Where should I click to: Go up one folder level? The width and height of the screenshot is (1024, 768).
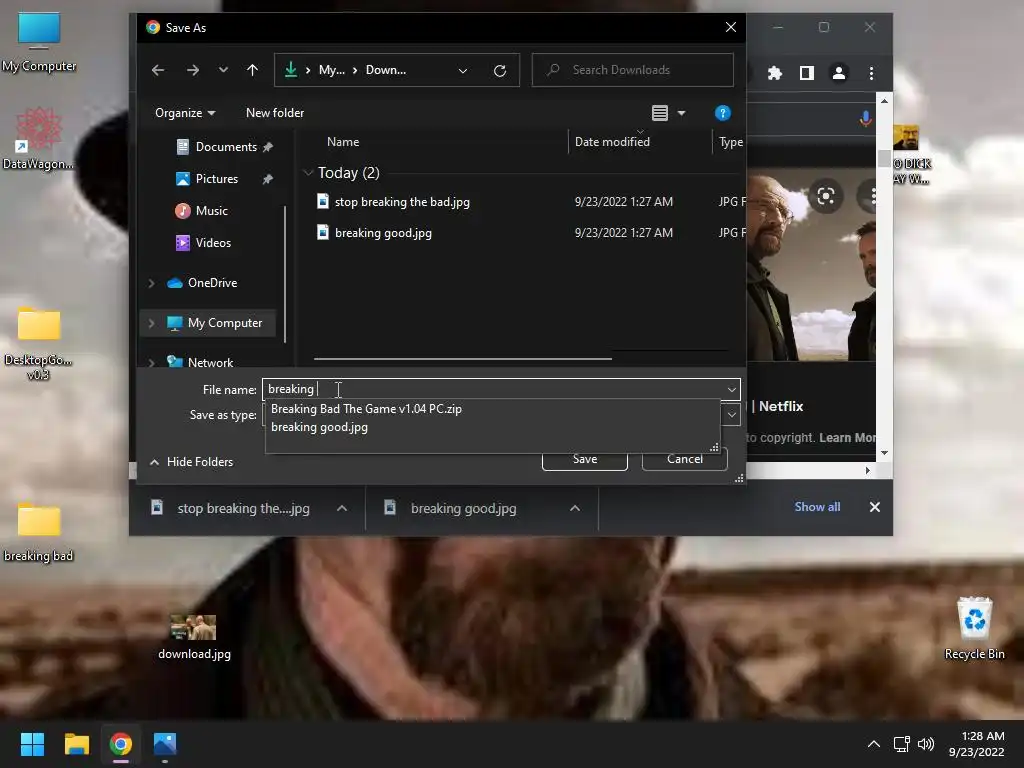coord(253,70)
